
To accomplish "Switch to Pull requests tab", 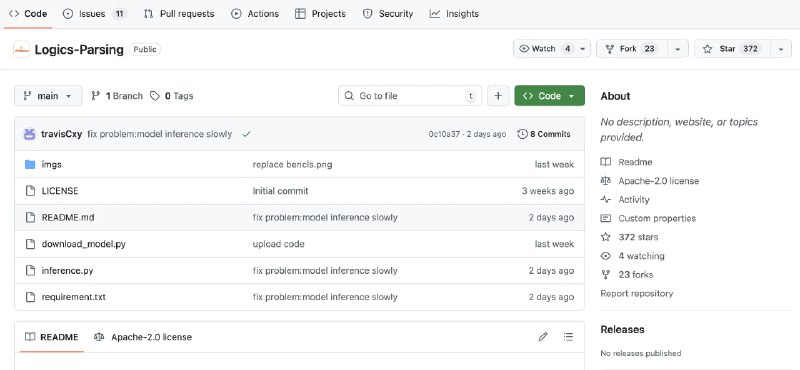I will coord(179,14).
